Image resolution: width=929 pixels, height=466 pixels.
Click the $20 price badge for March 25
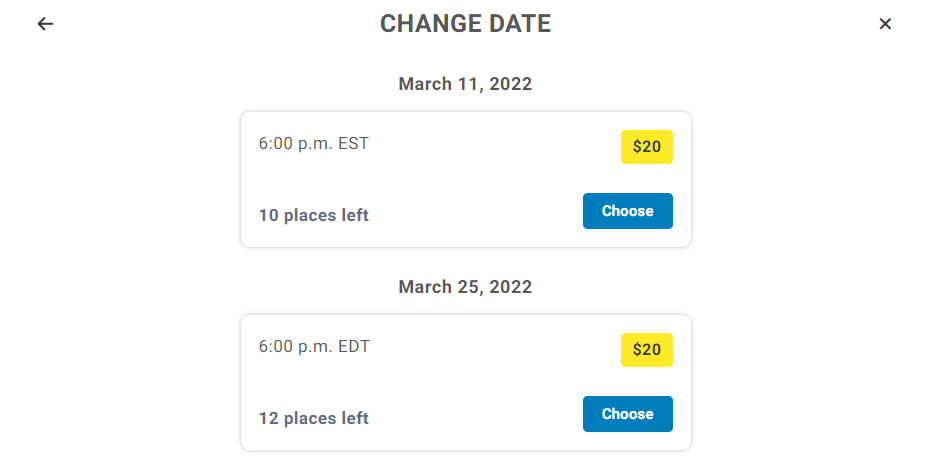(x=646, y=350)
